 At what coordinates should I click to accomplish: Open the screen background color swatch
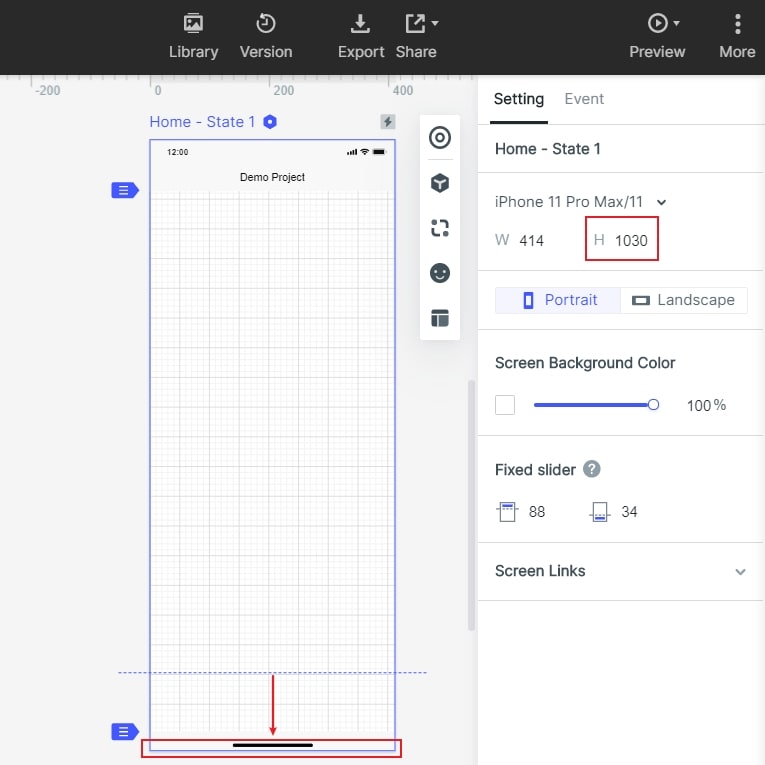(x=504, y=405)
